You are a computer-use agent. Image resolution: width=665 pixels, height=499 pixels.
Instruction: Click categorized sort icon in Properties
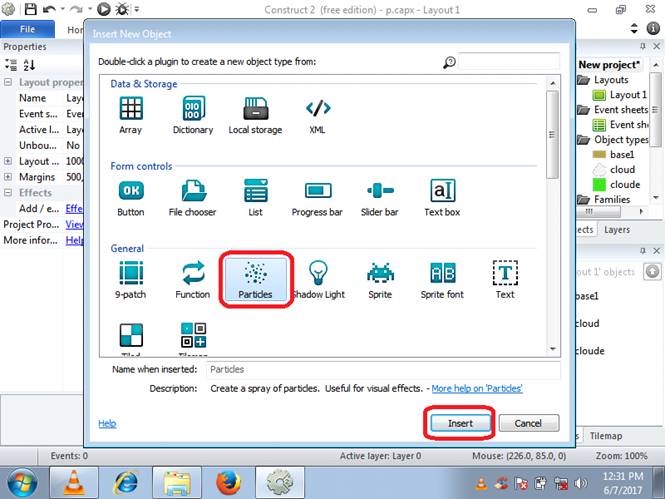tap(11, 65)
